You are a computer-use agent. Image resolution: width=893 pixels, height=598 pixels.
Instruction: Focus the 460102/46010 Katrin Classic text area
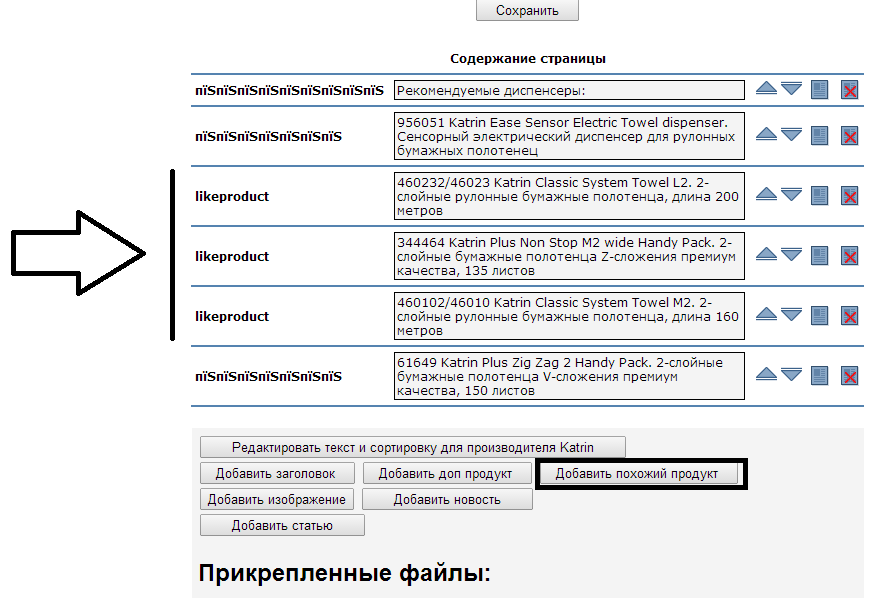569,316
